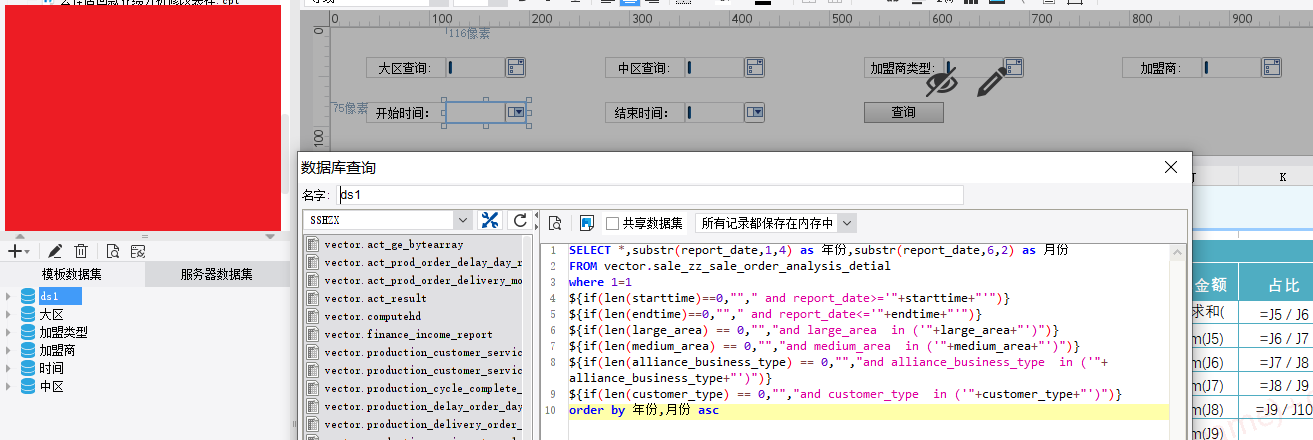The width and height of the screenshot is (1313, 440).
Task: Click the 查询 button on parameter pane
Action: click(904, 113)
